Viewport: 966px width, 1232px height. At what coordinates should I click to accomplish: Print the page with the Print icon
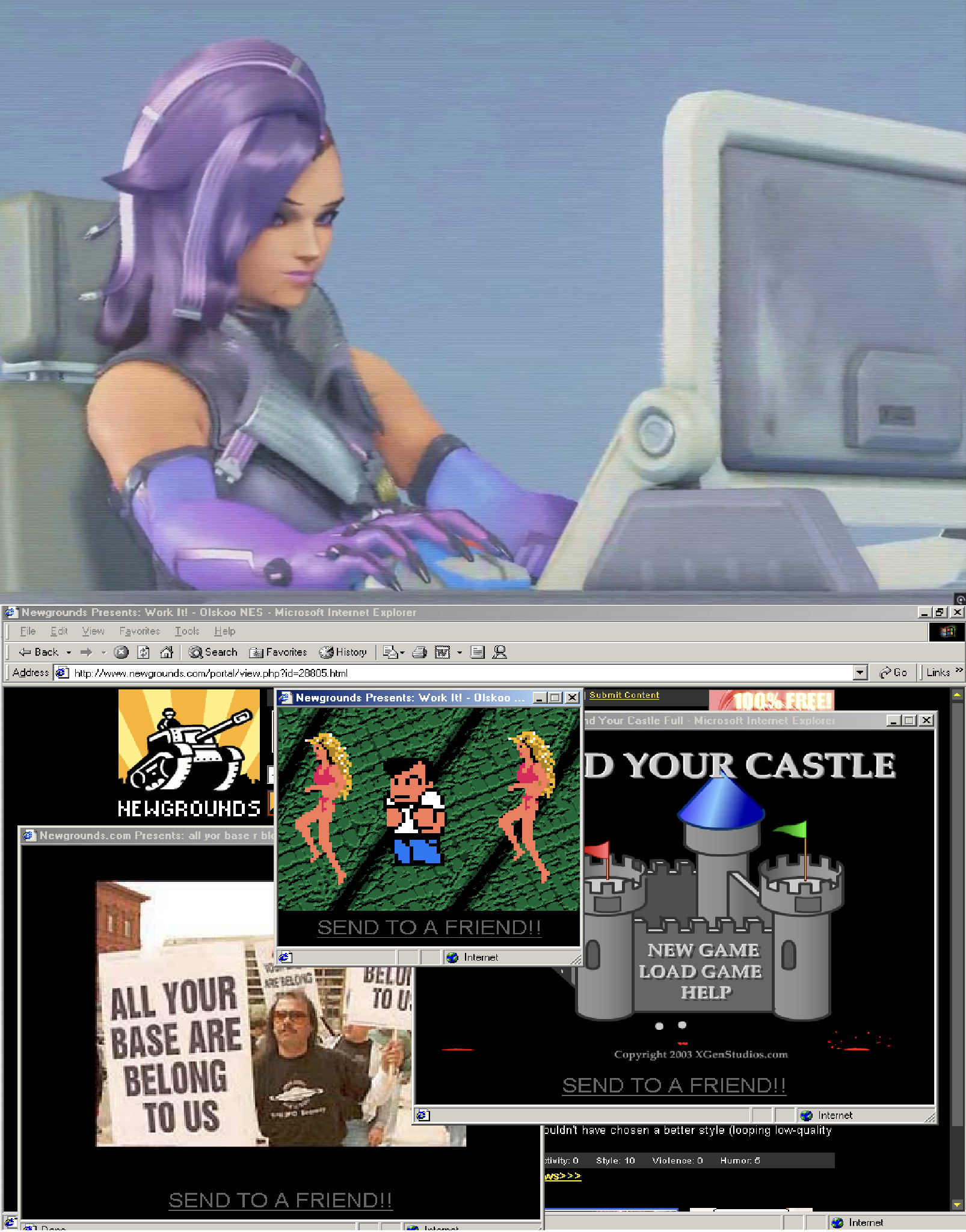[x=420, y=652]
